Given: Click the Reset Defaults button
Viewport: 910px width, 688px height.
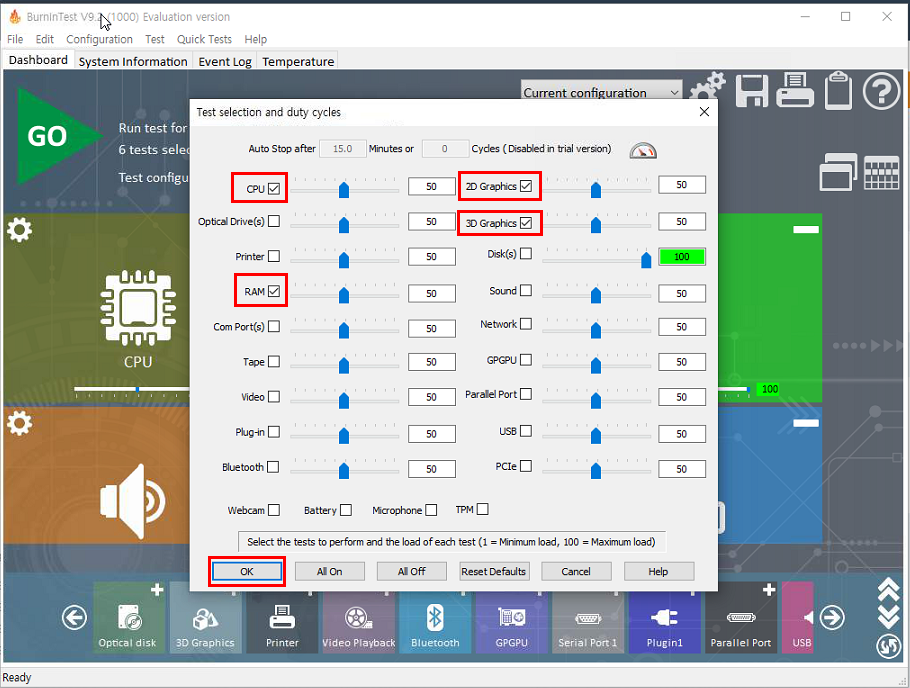Looking at the screenshot, I should coord(493,571).
